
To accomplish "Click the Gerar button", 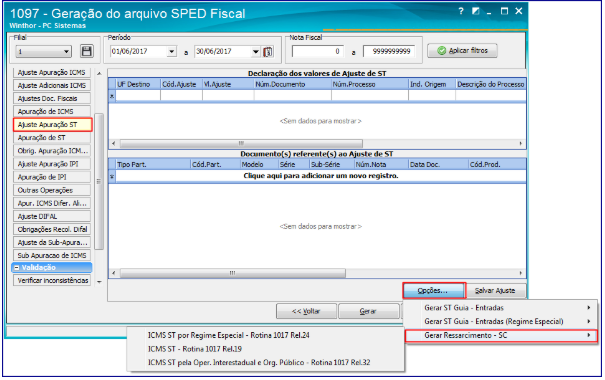I will click(x=368, y=311).
